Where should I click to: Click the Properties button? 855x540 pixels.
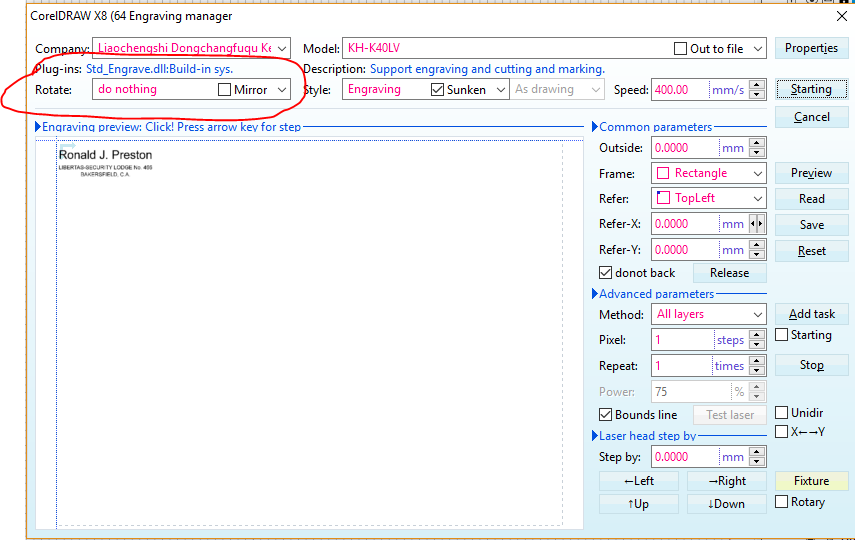click(x=811, y=48)
